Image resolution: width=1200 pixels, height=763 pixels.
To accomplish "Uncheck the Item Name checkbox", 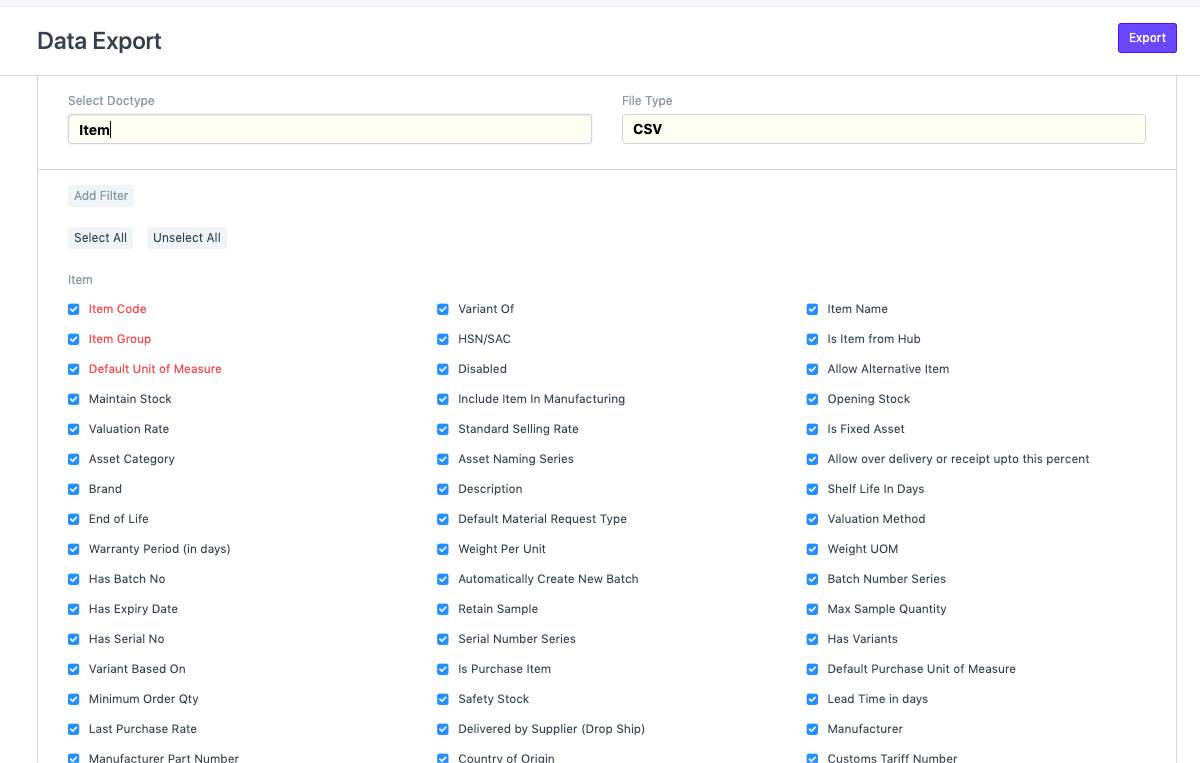I will tap(813, 310).
